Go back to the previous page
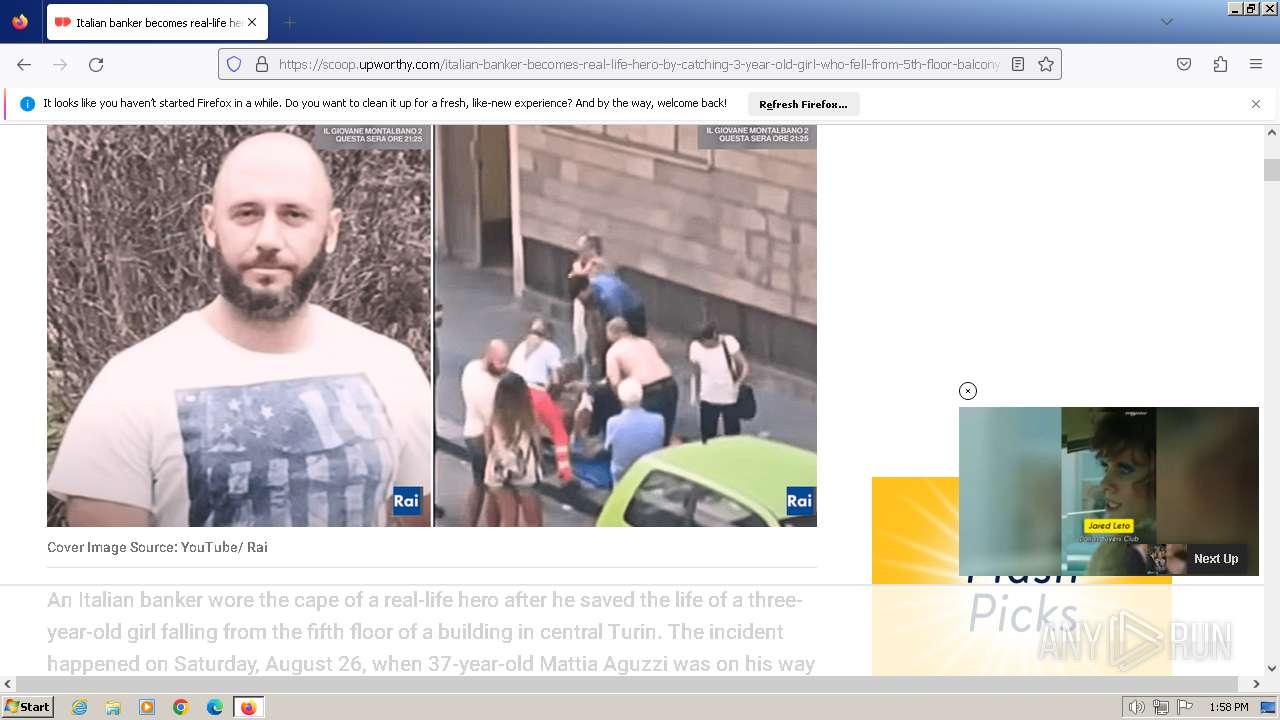This screenshot has width=1280, height=720. point(24,64)
